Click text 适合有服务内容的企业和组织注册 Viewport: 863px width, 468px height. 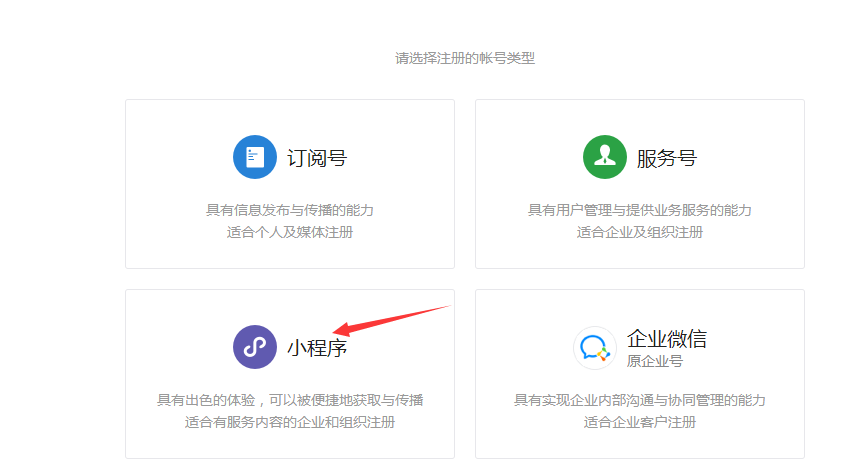click(x=290, y=422)
